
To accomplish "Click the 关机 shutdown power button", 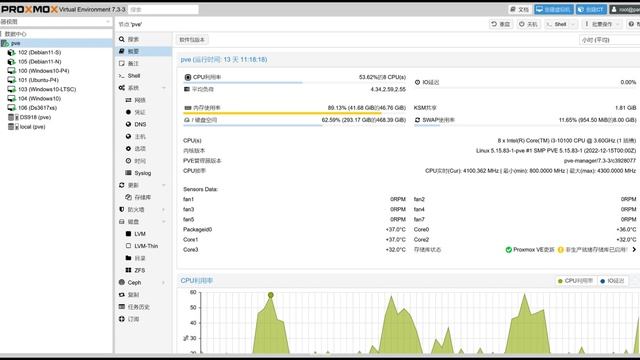I will point(528,24).
